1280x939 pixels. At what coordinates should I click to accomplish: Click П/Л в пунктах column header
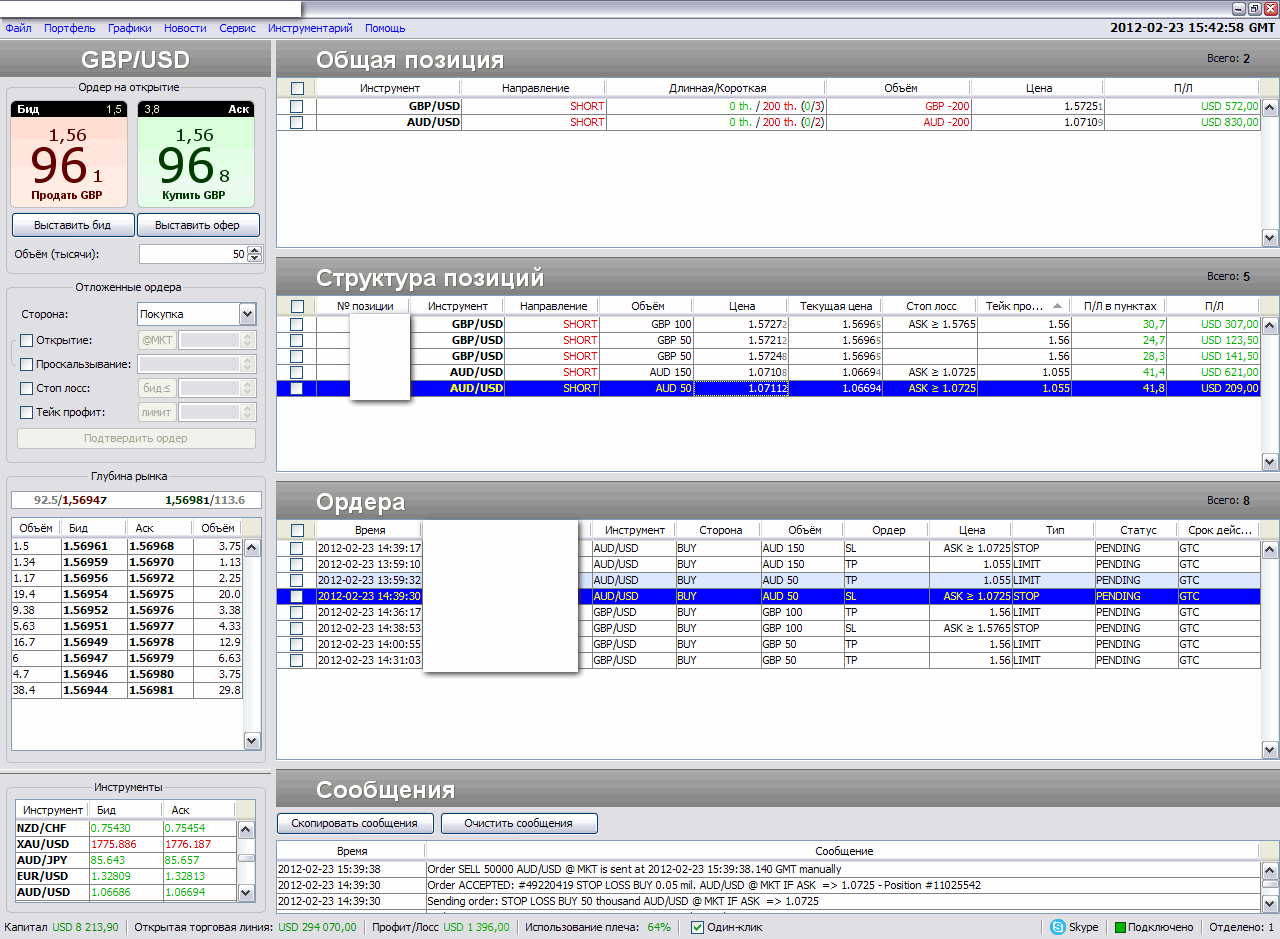1120,306
